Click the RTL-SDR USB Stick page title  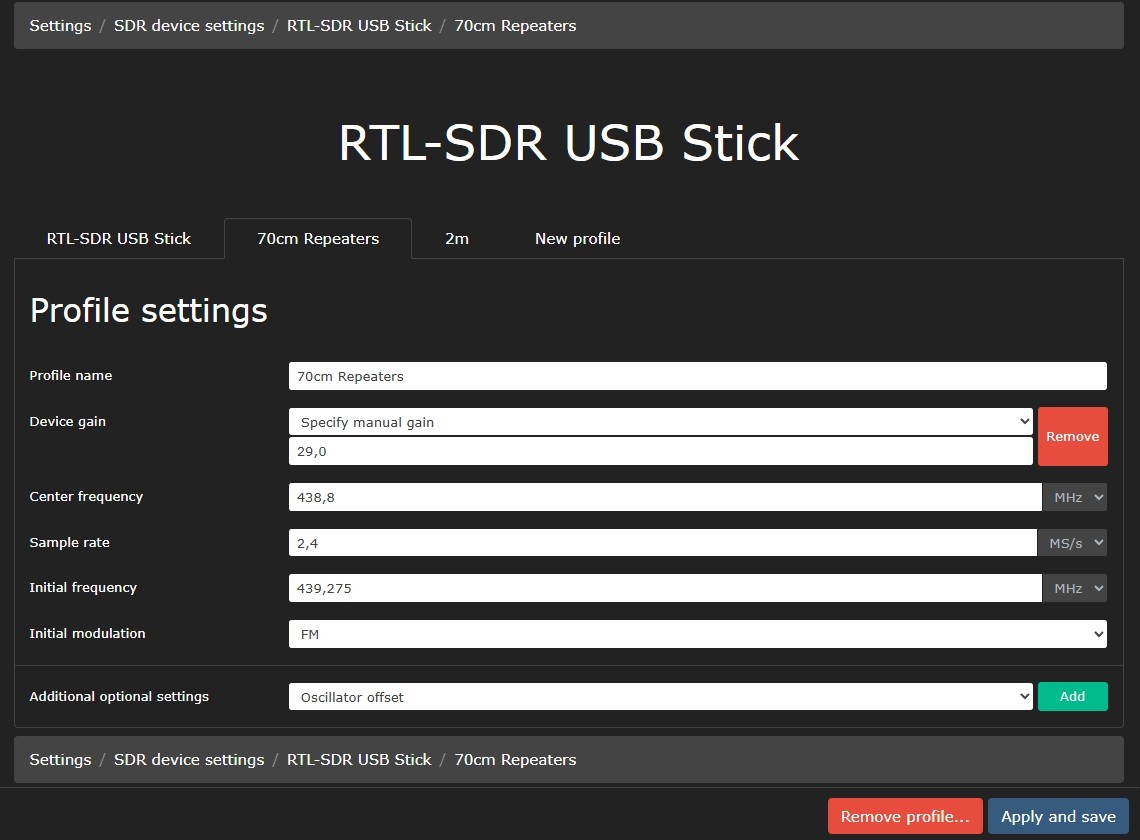[569, 143]
